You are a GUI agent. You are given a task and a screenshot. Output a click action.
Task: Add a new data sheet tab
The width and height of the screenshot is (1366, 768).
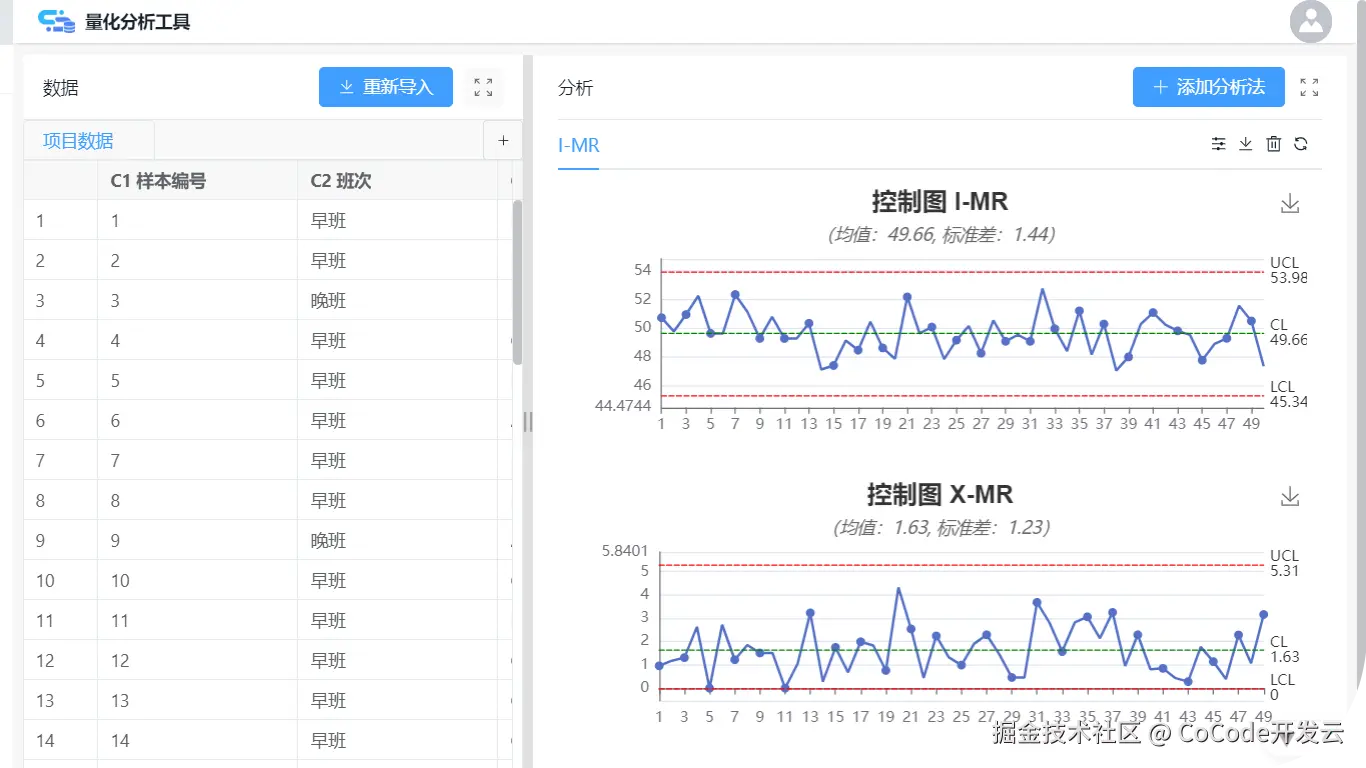coord(503,141)
